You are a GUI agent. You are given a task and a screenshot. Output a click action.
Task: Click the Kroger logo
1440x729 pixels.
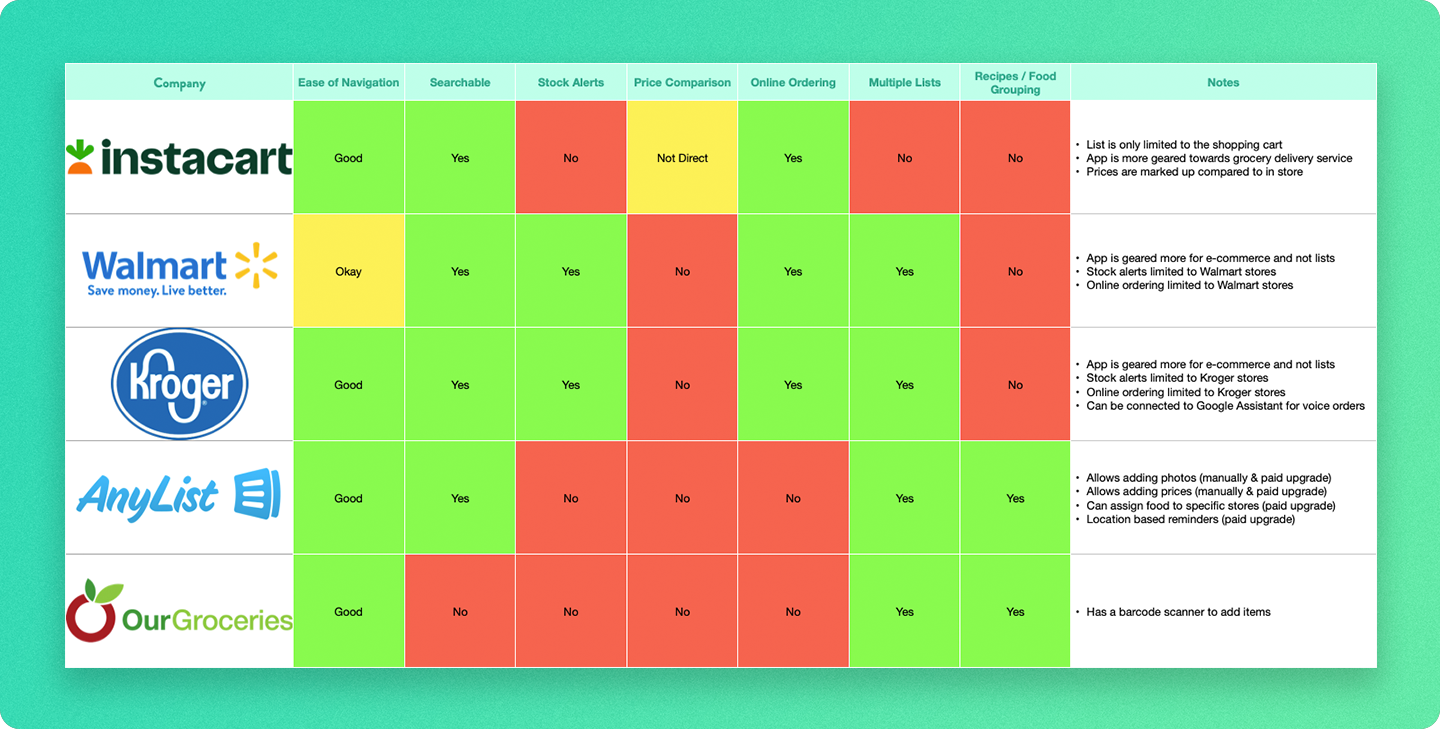click(x=180, y=384)
